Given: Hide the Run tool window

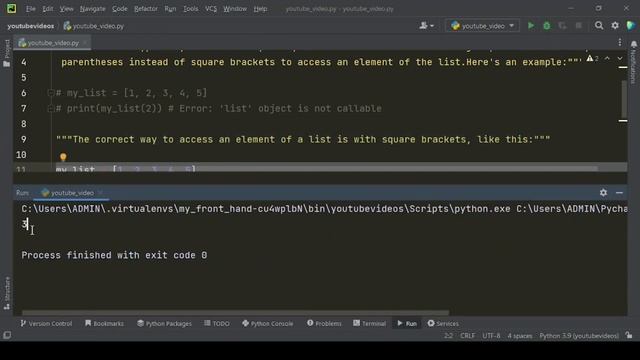Looking at the screenshot, I should 619,193.
